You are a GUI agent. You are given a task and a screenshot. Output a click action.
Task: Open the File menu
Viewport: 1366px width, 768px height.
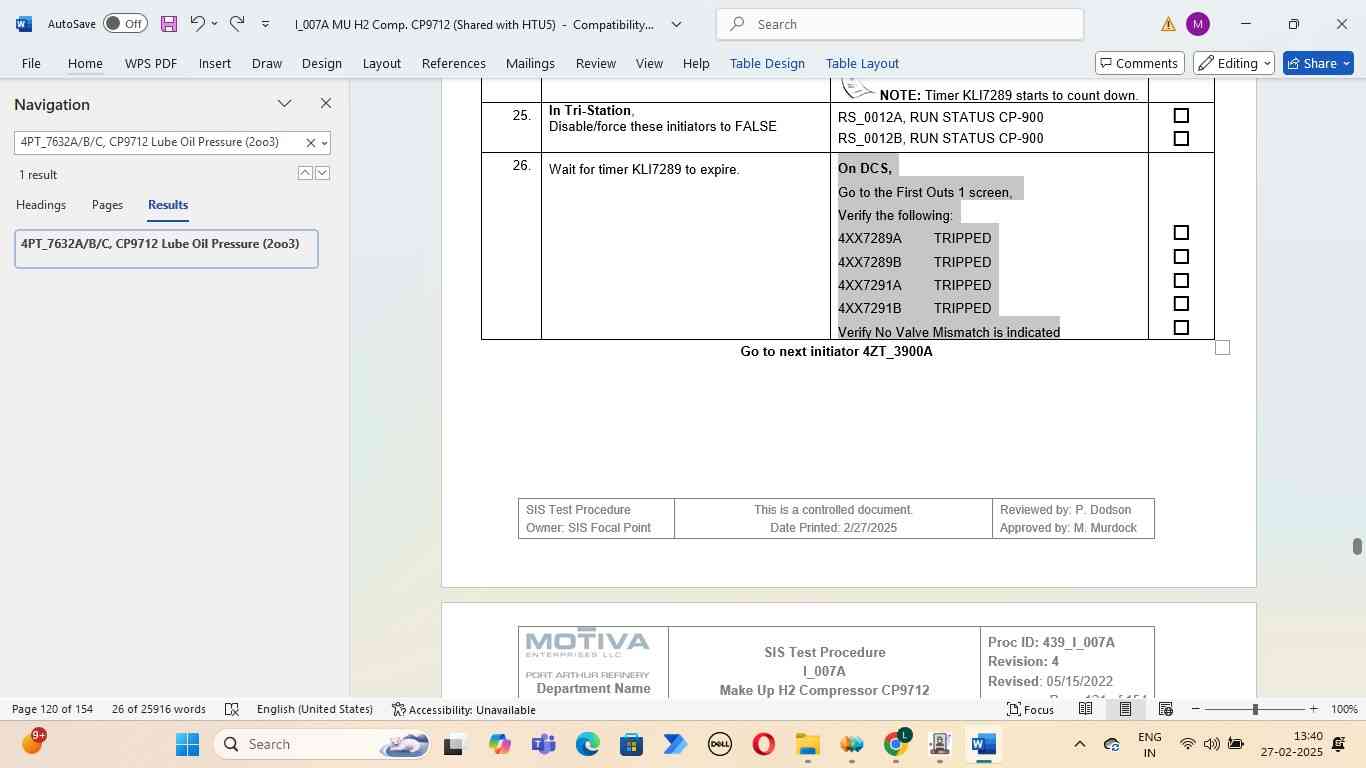click(31, 63)
